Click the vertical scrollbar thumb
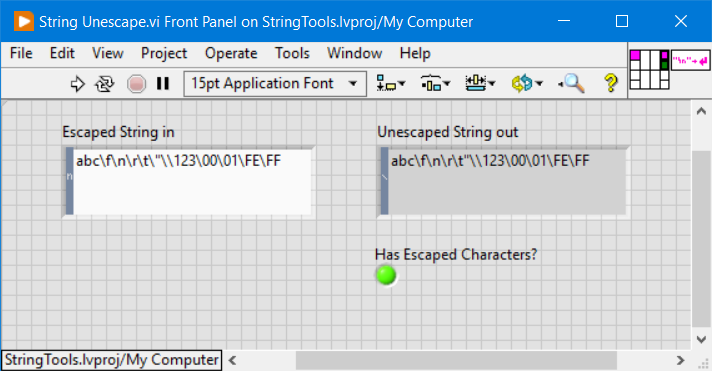 tap(701, 238)
